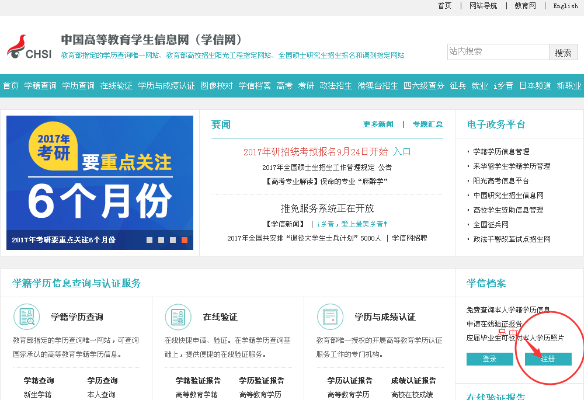Click the CHSI logo
This screenshot has width=584, height=400.
pos(29,47)
